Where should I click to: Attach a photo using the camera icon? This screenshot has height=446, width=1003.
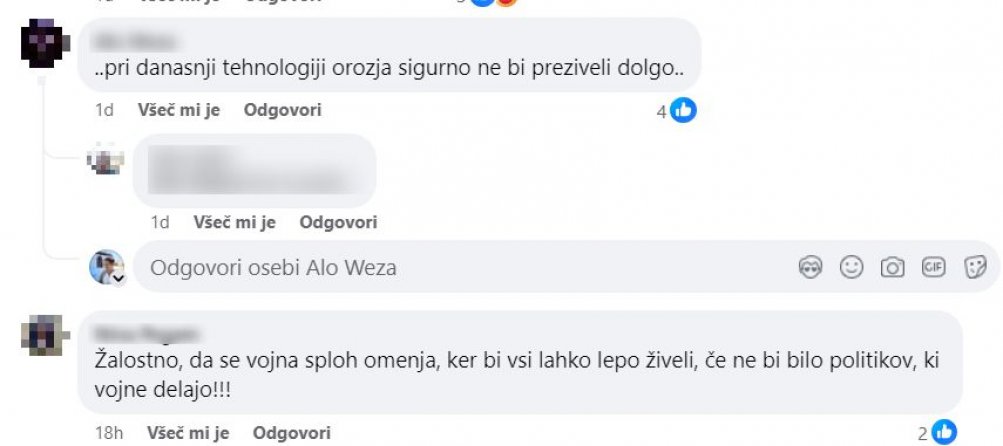click(x=892, y=267)
